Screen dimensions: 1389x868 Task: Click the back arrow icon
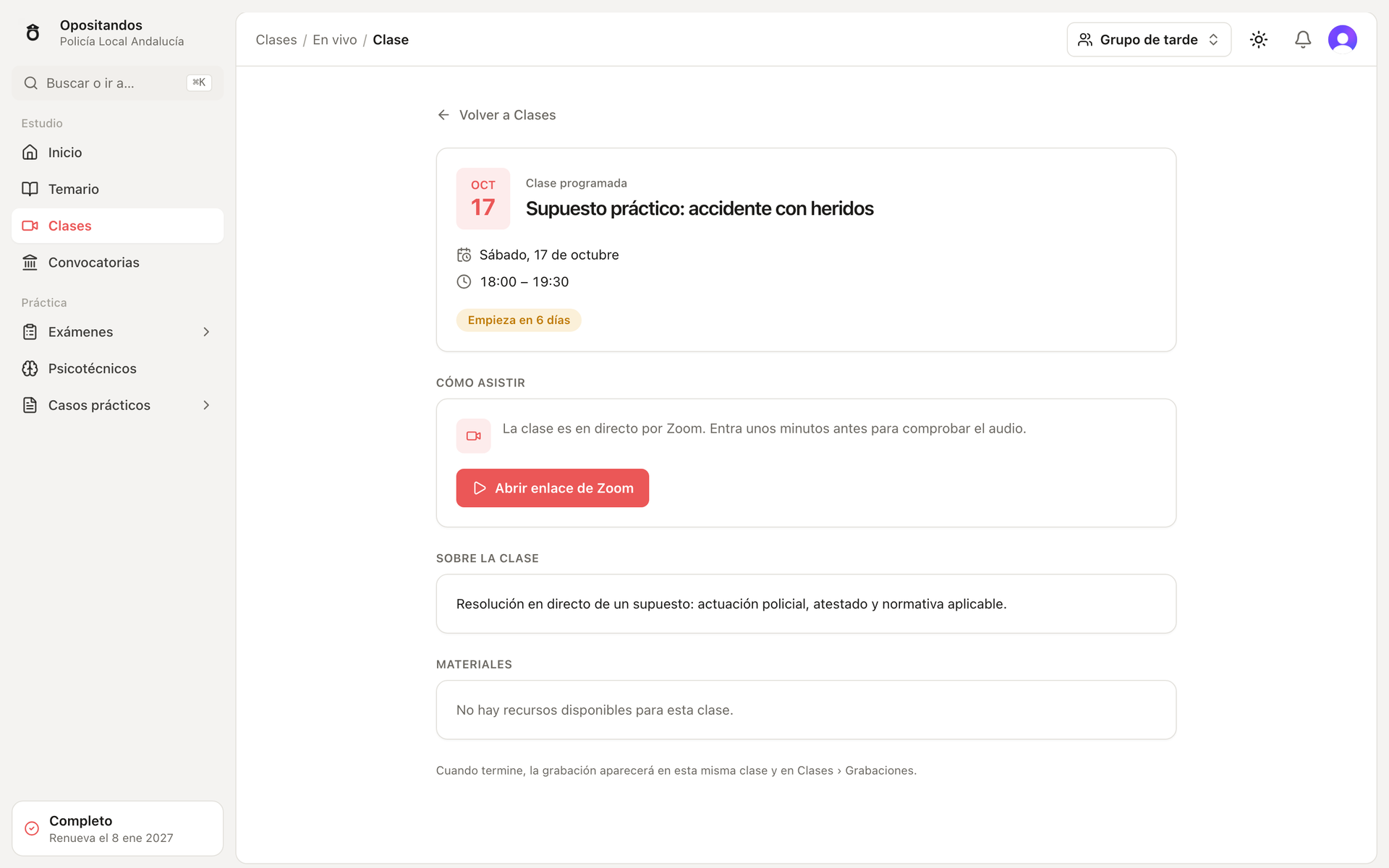[443, 115]
